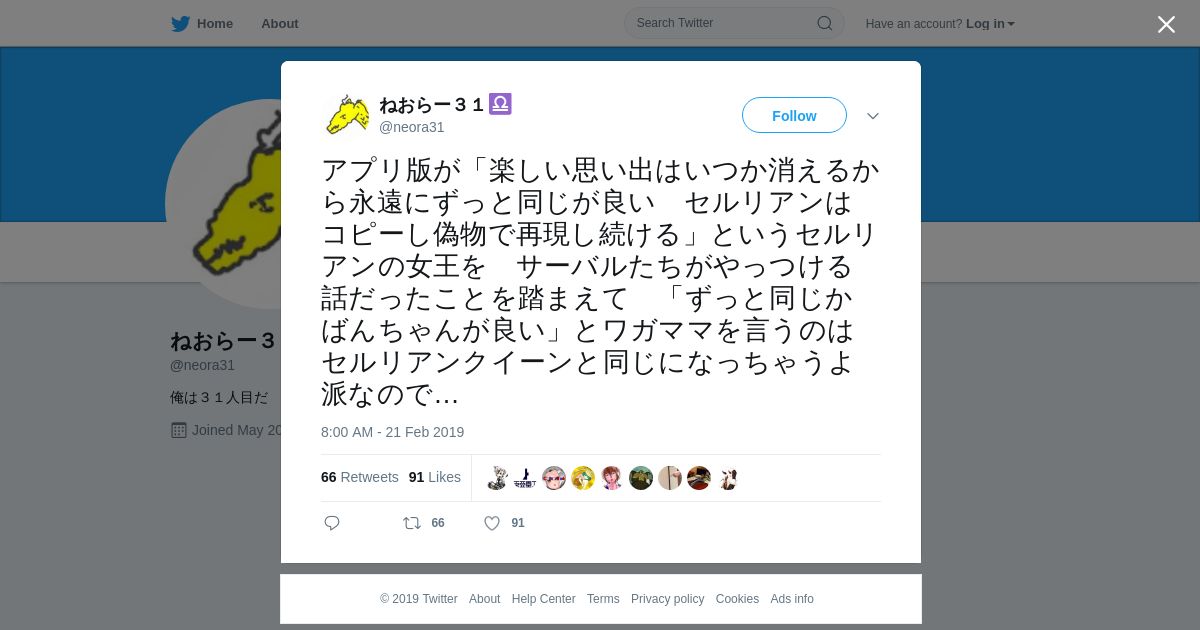Open the tweet timestamp 21 Feb 2019
The width and height of the screenshot is (1200, 630).
click(x=392, y=432)
